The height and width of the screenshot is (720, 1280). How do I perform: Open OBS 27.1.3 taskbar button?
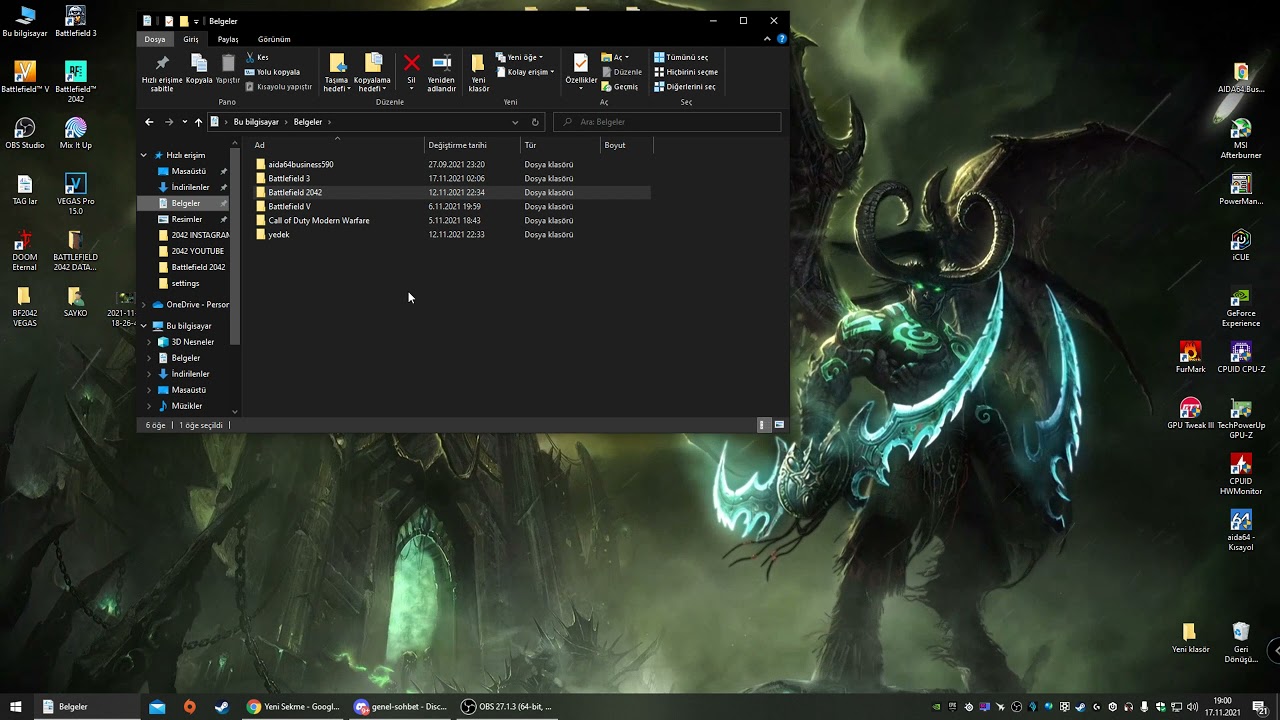pyautogui.click(x=506, y=707)
